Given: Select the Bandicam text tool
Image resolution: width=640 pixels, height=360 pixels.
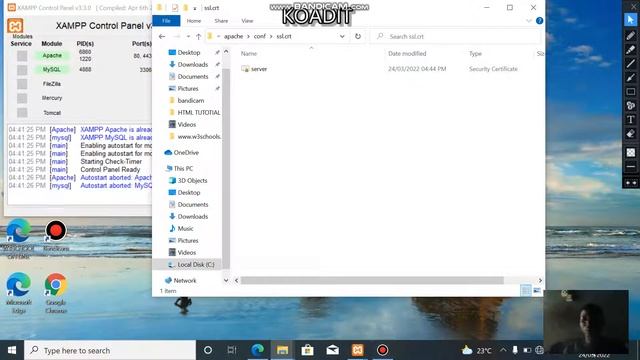Looking at the screenshot, I should (x=631, y=120).
